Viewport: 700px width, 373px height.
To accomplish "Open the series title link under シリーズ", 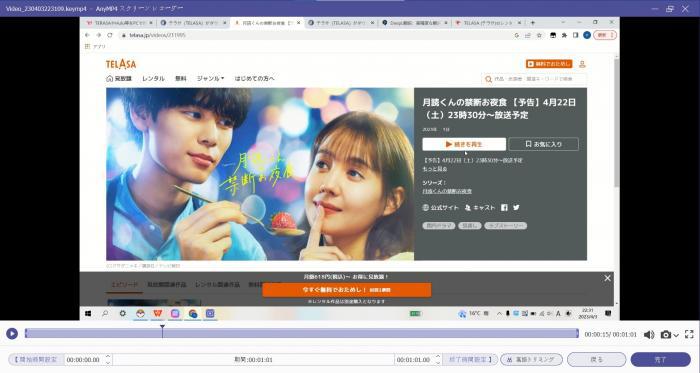I will coord(447,191).
